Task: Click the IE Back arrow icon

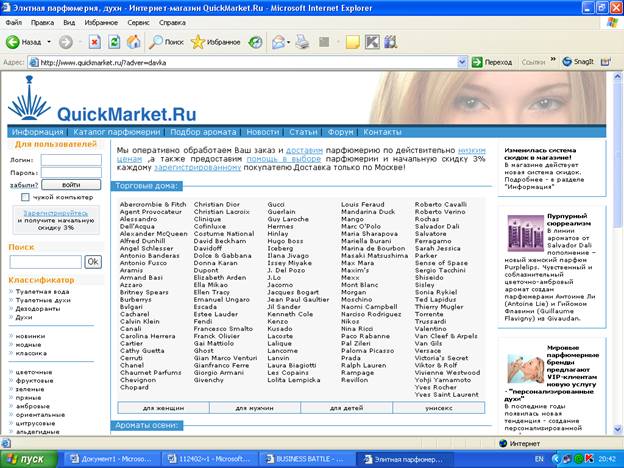Action: click(13, 42)
